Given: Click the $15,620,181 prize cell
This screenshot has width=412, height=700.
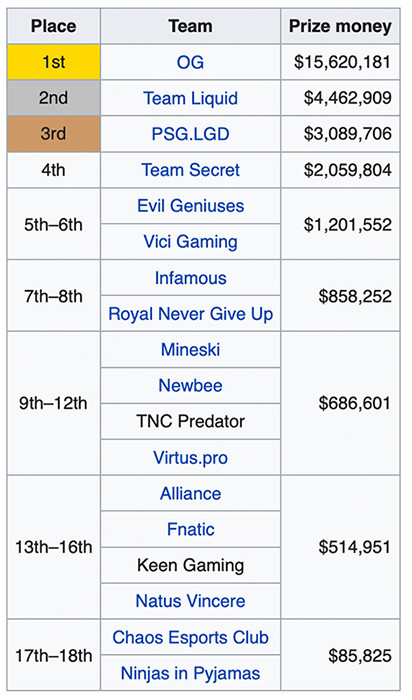Looking at the screenshot, I should coord(340,62).
